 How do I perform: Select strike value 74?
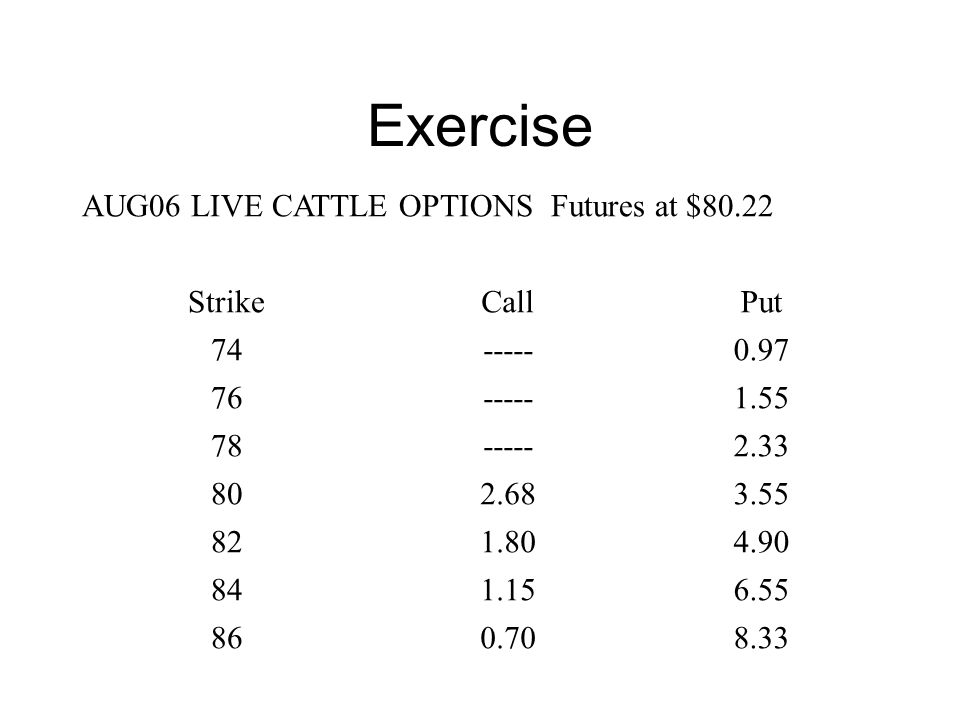(227, 350)
